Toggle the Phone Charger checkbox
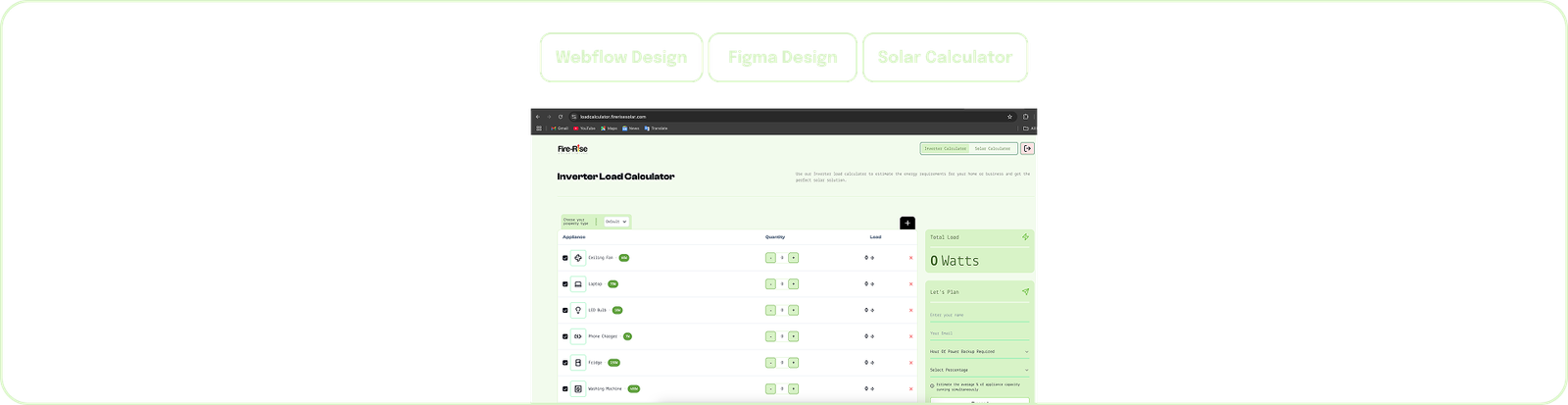 click(564, 336)
